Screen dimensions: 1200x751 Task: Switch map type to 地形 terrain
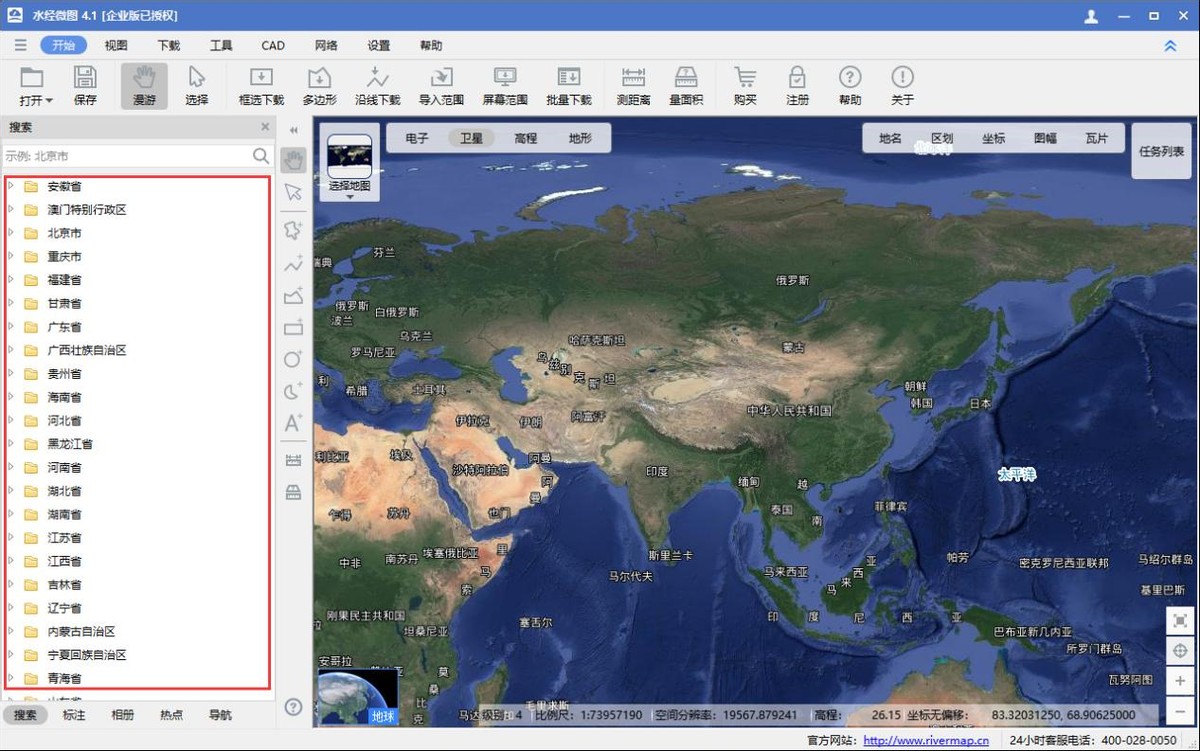tap(580, 138)
